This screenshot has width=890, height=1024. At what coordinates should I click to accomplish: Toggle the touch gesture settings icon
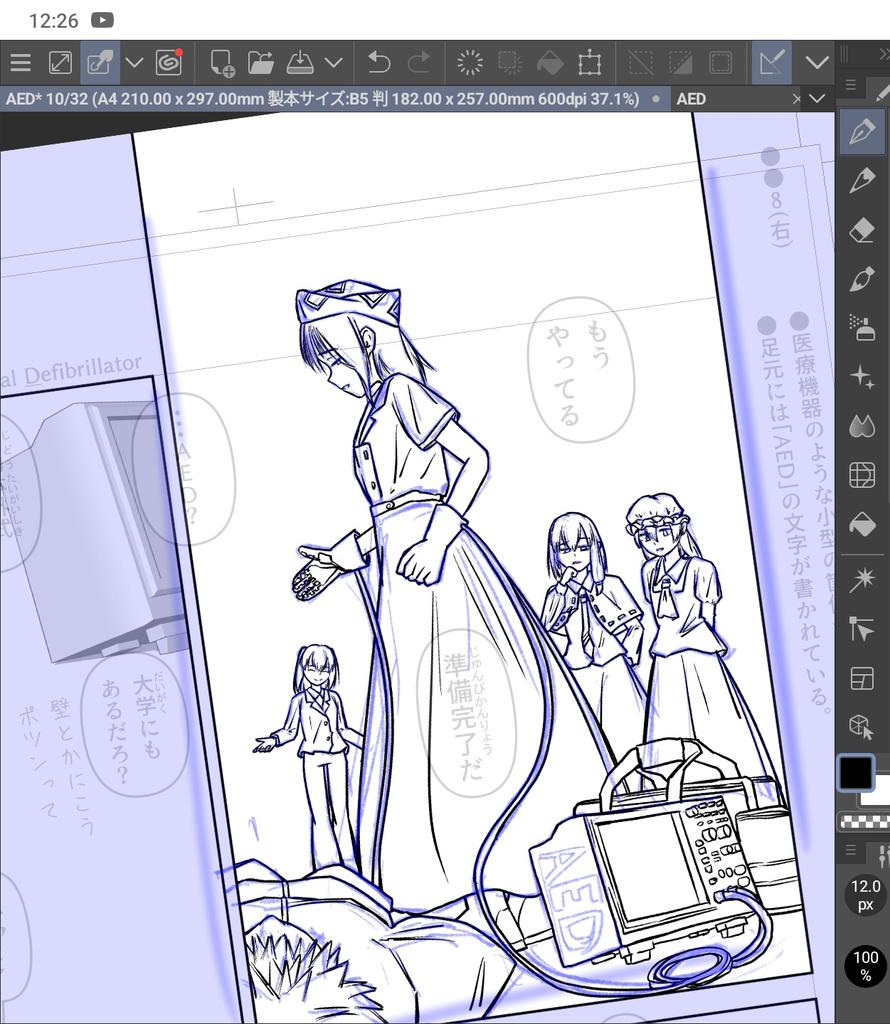pyautogui.click(x=100, y=63)
